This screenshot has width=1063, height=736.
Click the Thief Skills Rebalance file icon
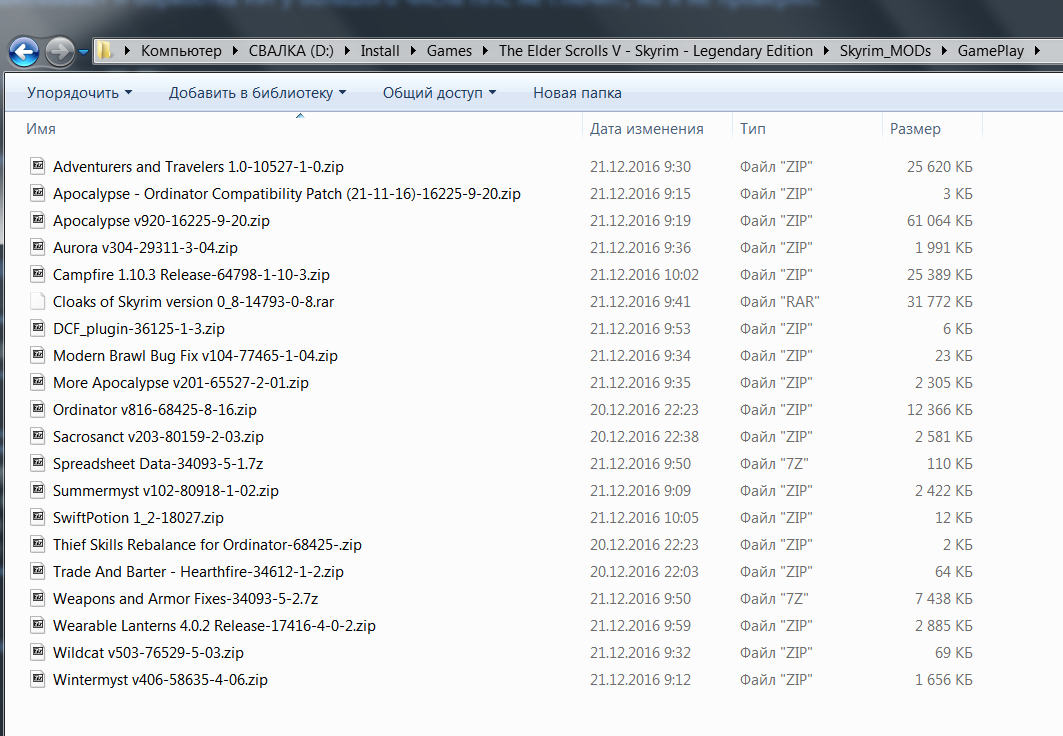[x=38, y=544]
